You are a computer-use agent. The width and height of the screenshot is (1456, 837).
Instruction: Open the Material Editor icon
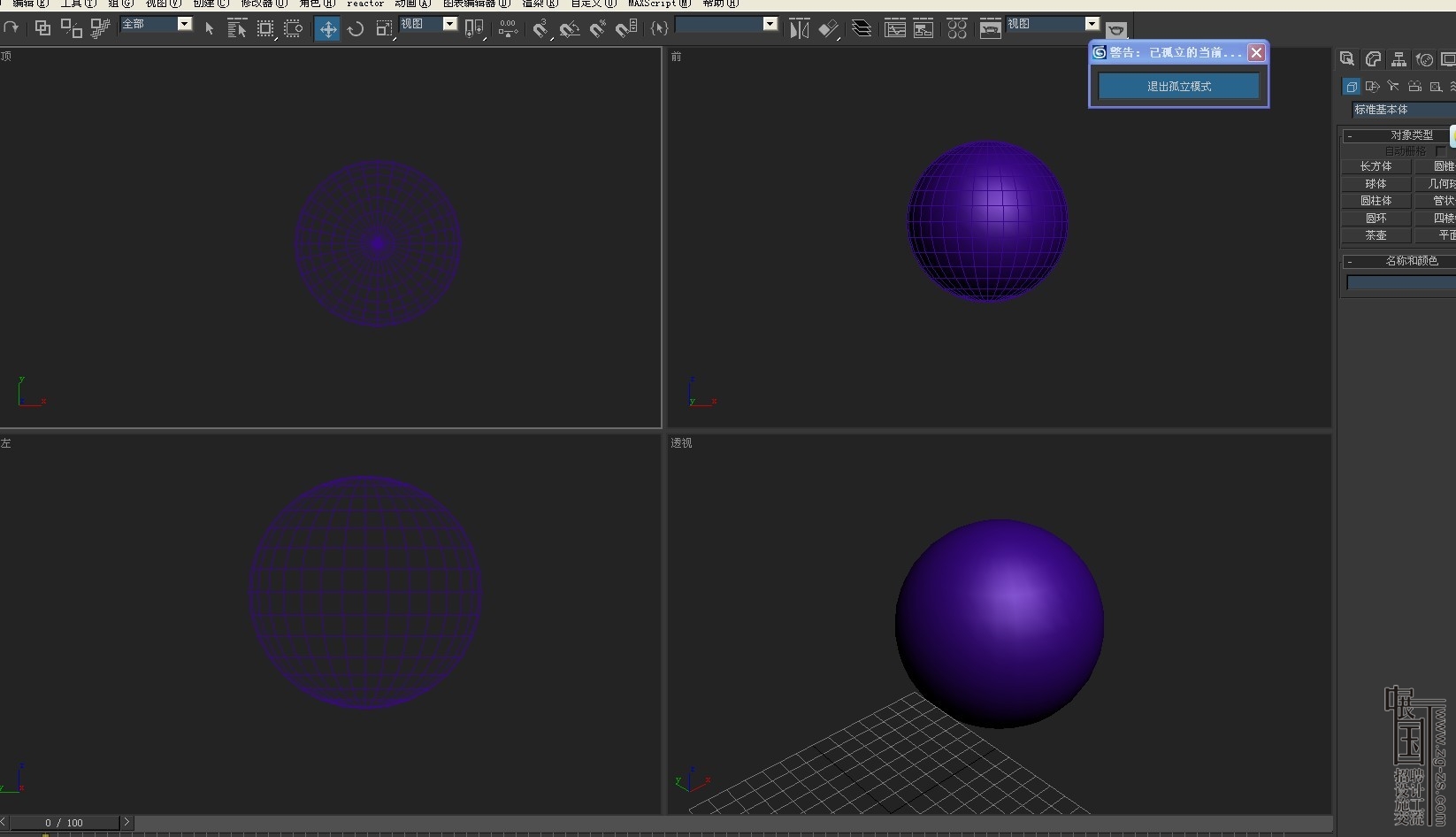(957, 28)
